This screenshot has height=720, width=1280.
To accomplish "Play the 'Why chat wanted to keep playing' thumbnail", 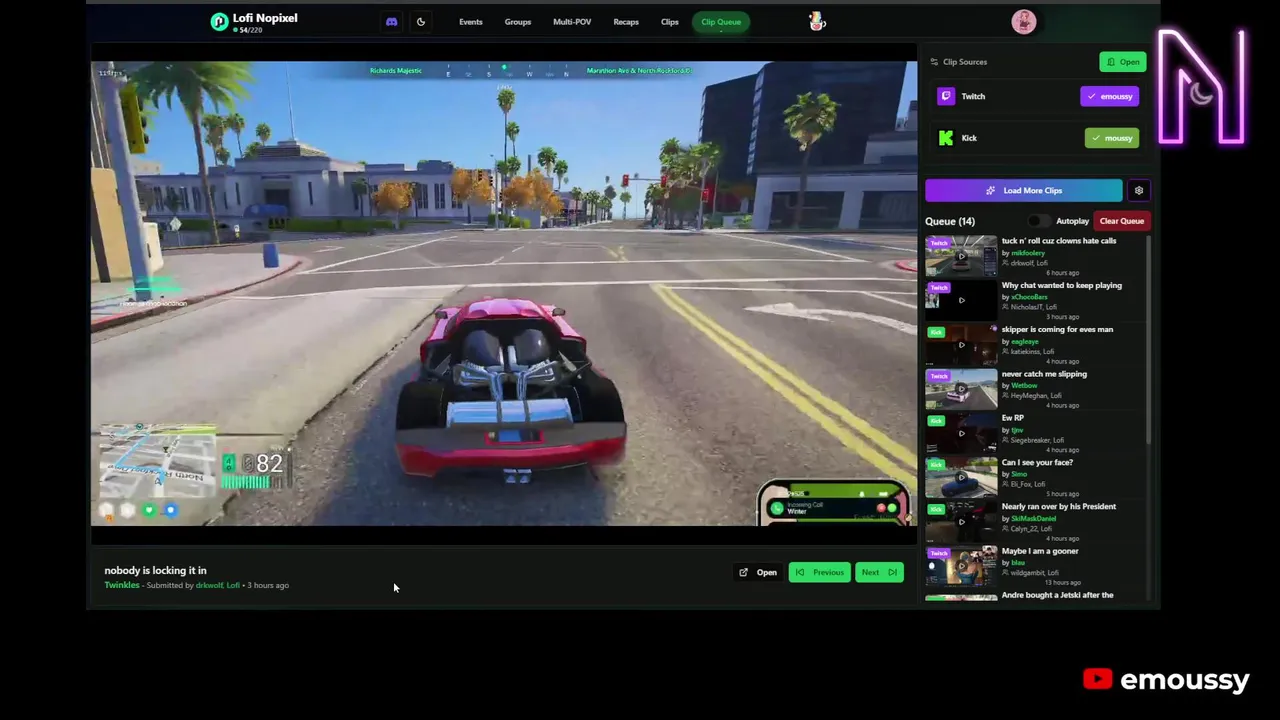I will point(961,300).
